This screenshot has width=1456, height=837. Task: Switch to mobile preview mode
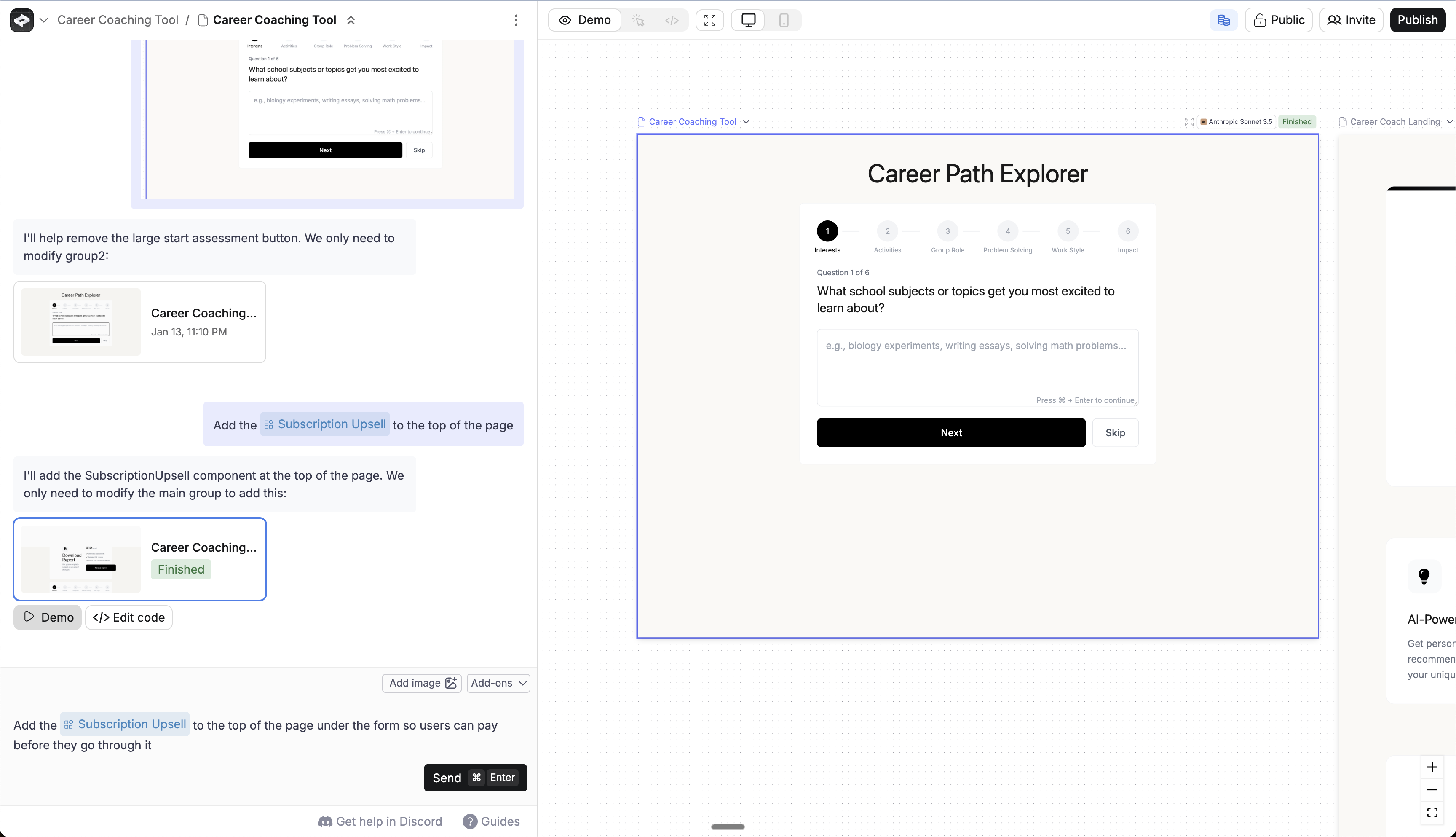[784, 20]
